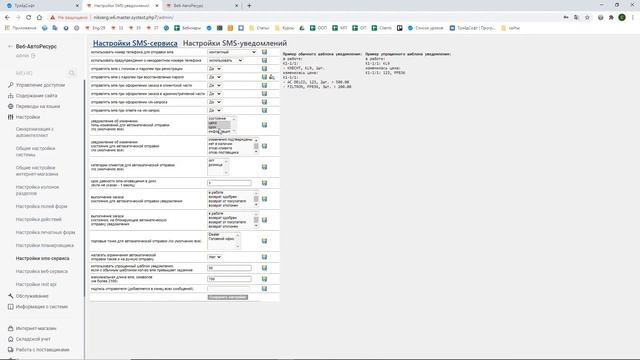640x360 pixels.
Task: Save SMS expiry days row
Action: [264, 183]
